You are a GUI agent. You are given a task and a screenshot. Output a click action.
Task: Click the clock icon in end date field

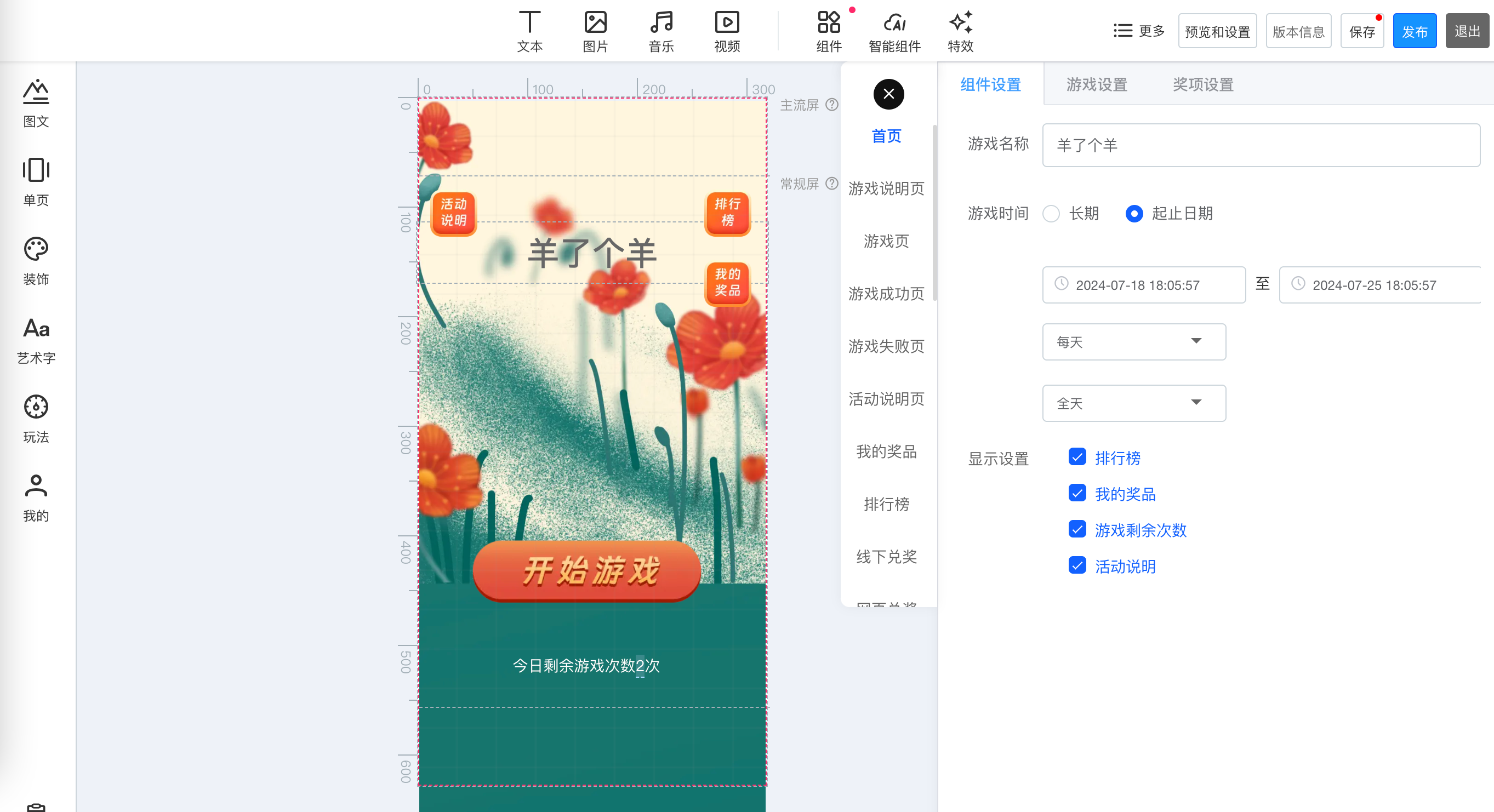[x=1298, y=284]
